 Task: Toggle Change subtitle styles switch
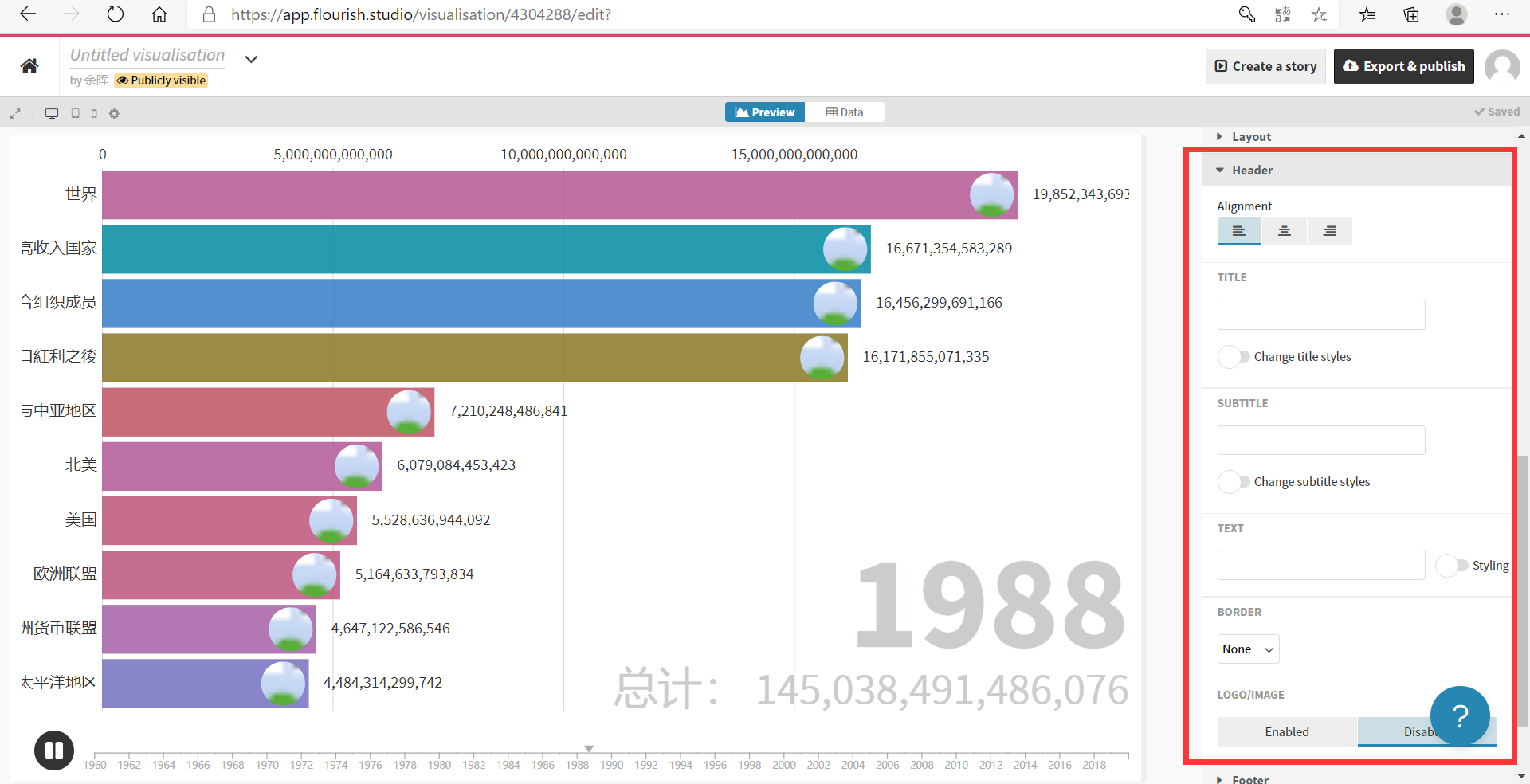click(x=1234, y=482)
